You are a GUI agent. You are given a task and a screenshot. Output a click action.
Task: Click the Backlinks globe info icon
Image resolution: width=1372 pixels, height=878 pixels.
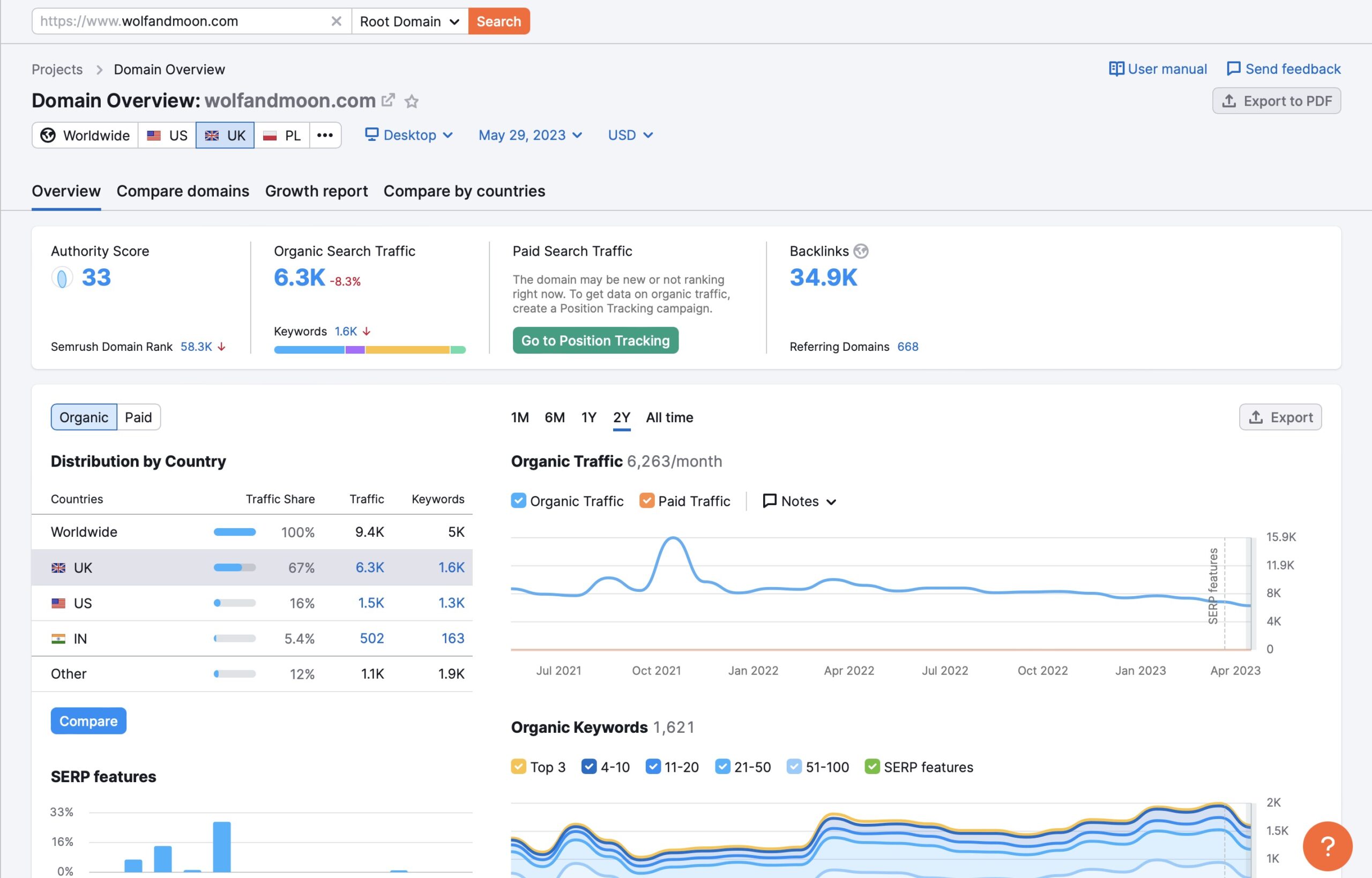(861, 251)
